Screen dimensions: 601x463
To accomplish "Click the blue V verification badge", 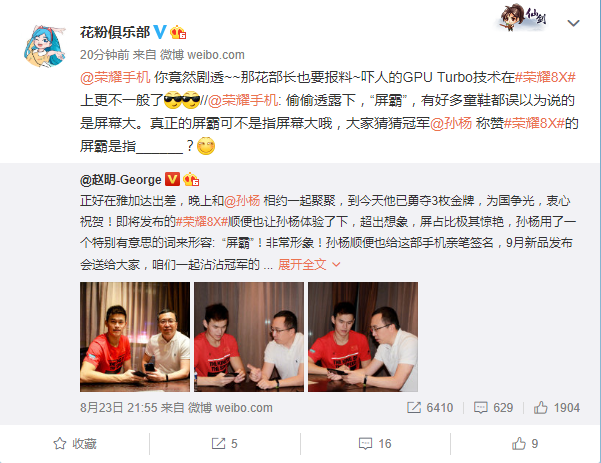I will 160,32.
